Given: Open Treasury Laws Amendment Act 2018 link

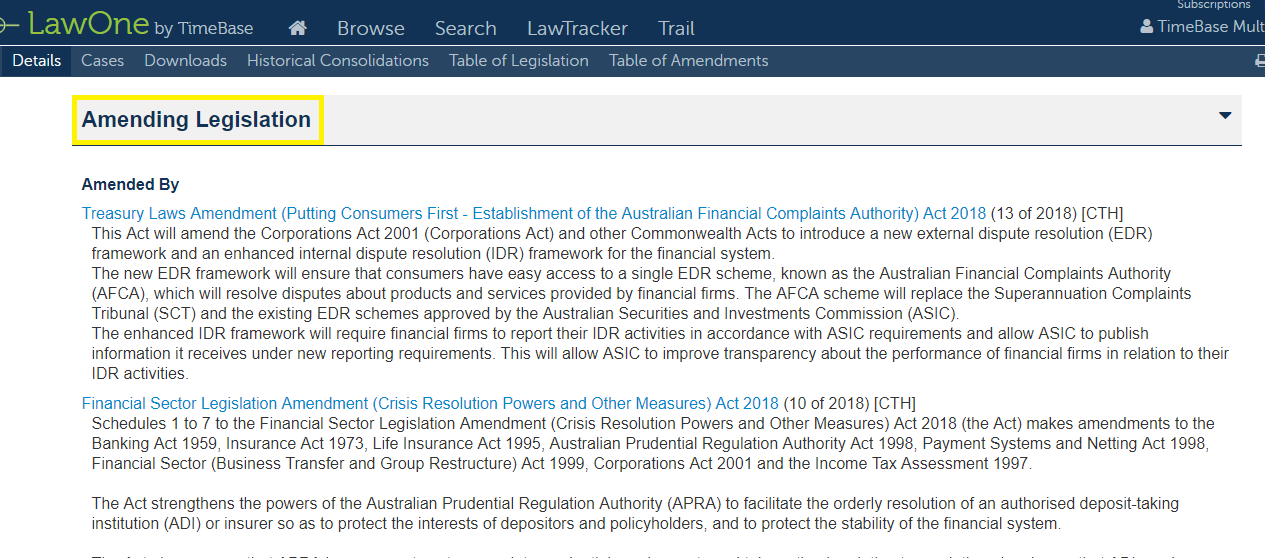Looking at the screenshot, I should coord(534,213).
